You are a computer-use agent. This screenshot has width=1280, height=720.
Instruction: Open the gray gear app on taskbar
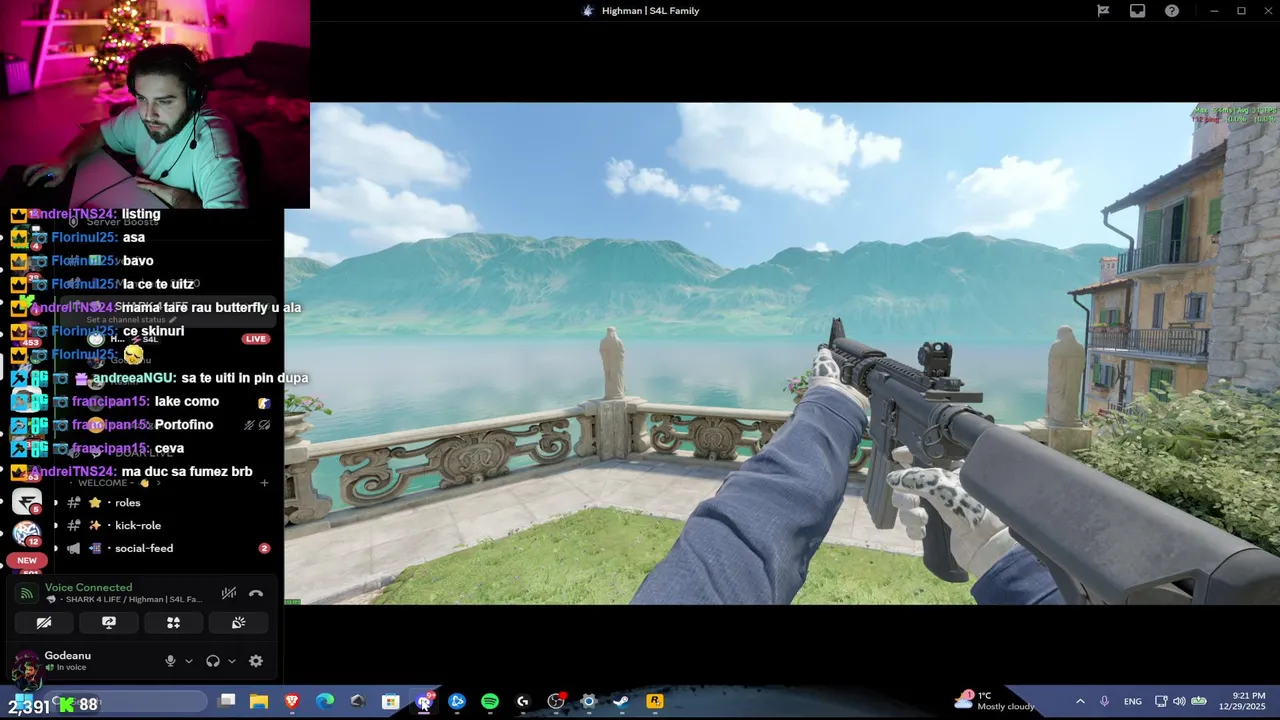pos(588,702)
